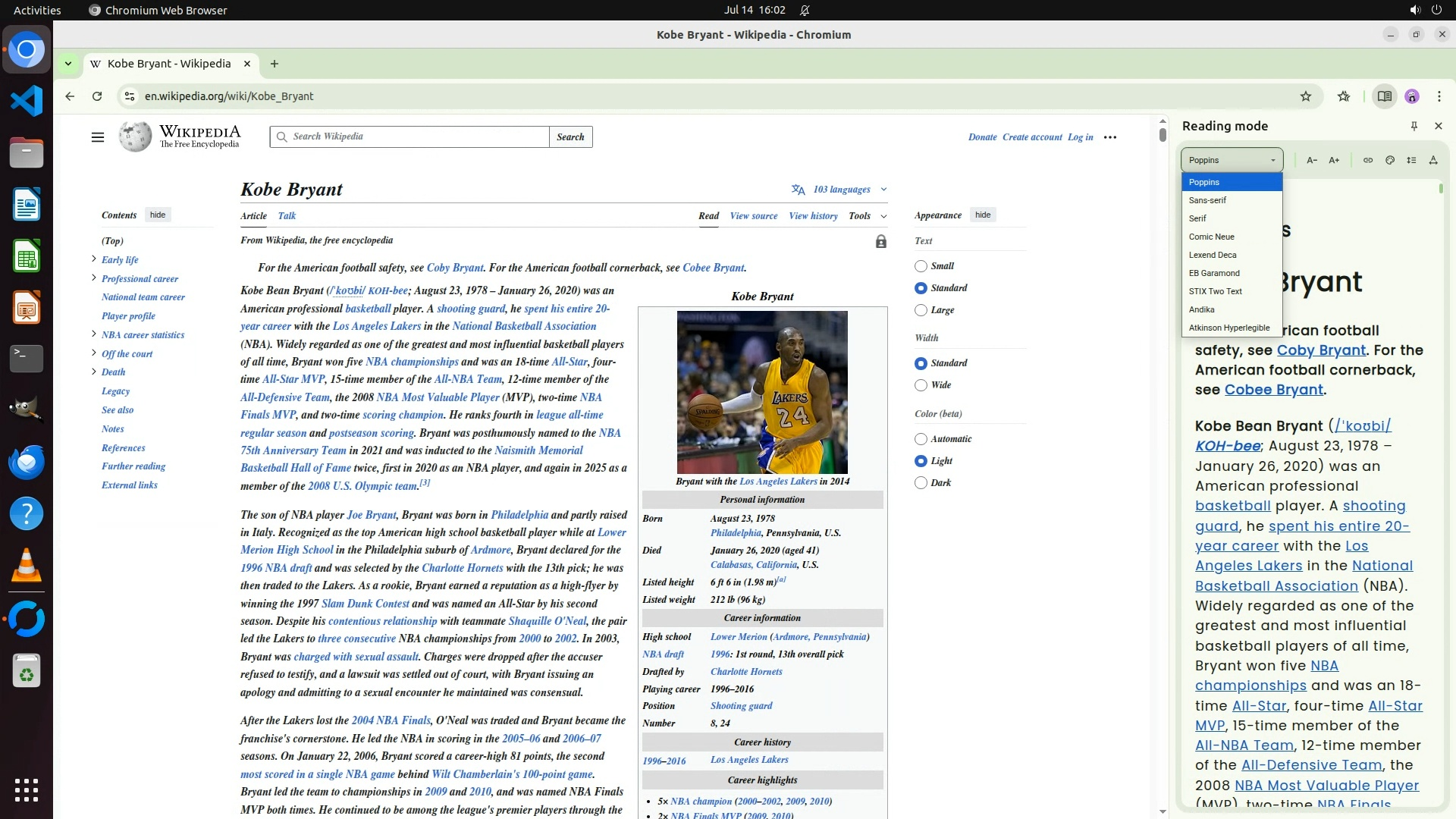Select Large text size option
Image resolution: width=1456 pixels, height=819 pixels.
(921, 310)
